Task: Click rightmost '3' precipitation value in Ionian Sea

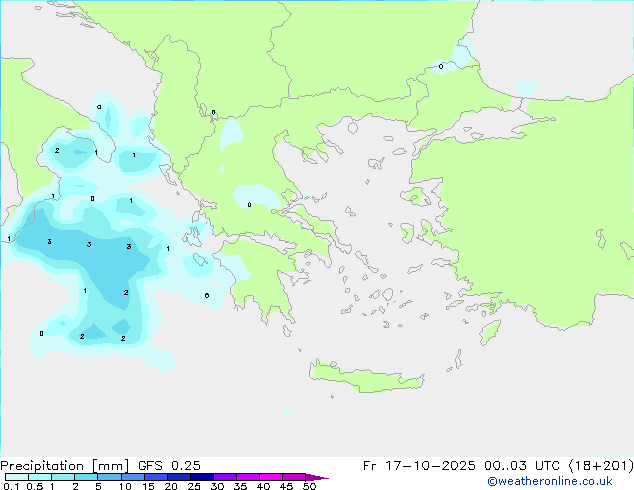Action: [x=129, y=246]
